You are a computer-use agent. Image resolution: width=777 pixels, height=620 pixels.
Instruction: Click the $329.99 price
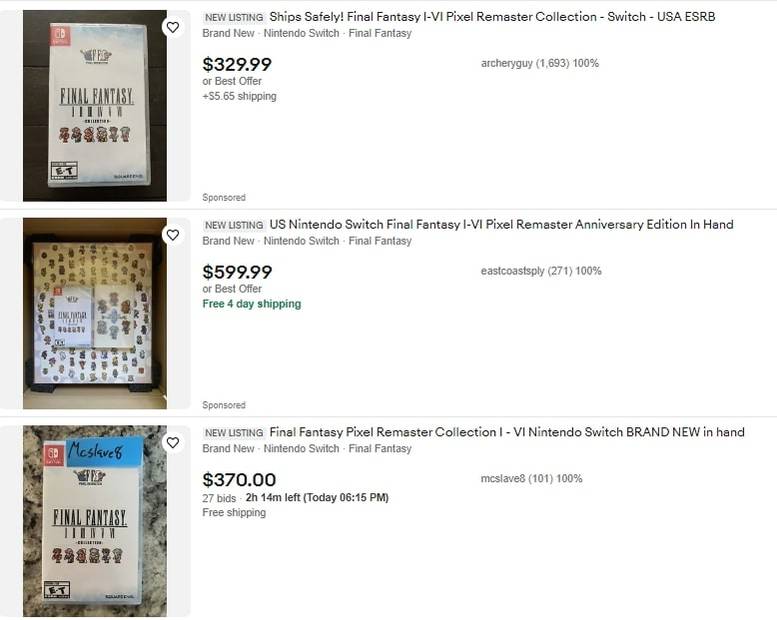tap(237, 64)
